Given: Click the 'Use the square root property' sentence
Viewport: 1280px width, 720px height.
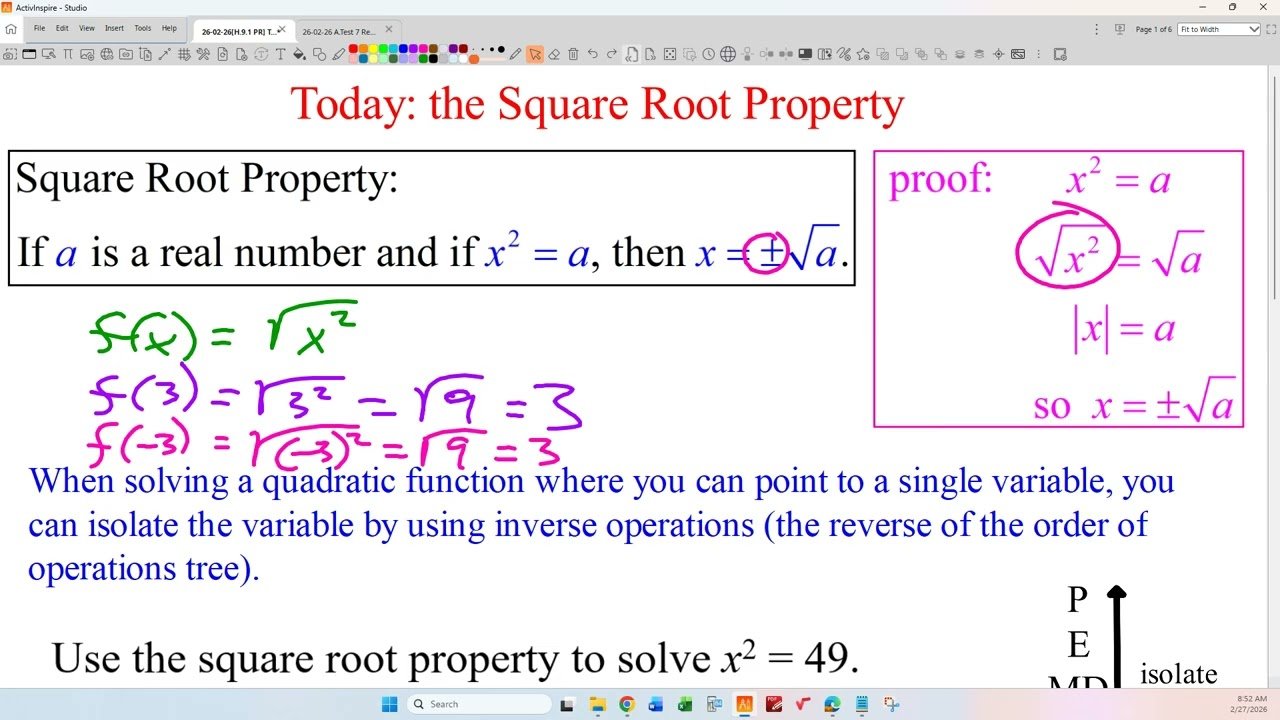Looking at the screenshot, I should (x=455, y=658).
